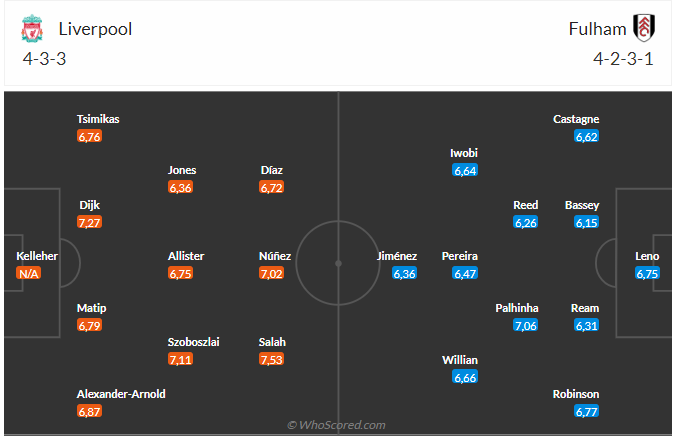This screenshot has width=674, height=436.
Task: Select Dijk's 7,27 rating badge
Action: click(x=90, y=222)
